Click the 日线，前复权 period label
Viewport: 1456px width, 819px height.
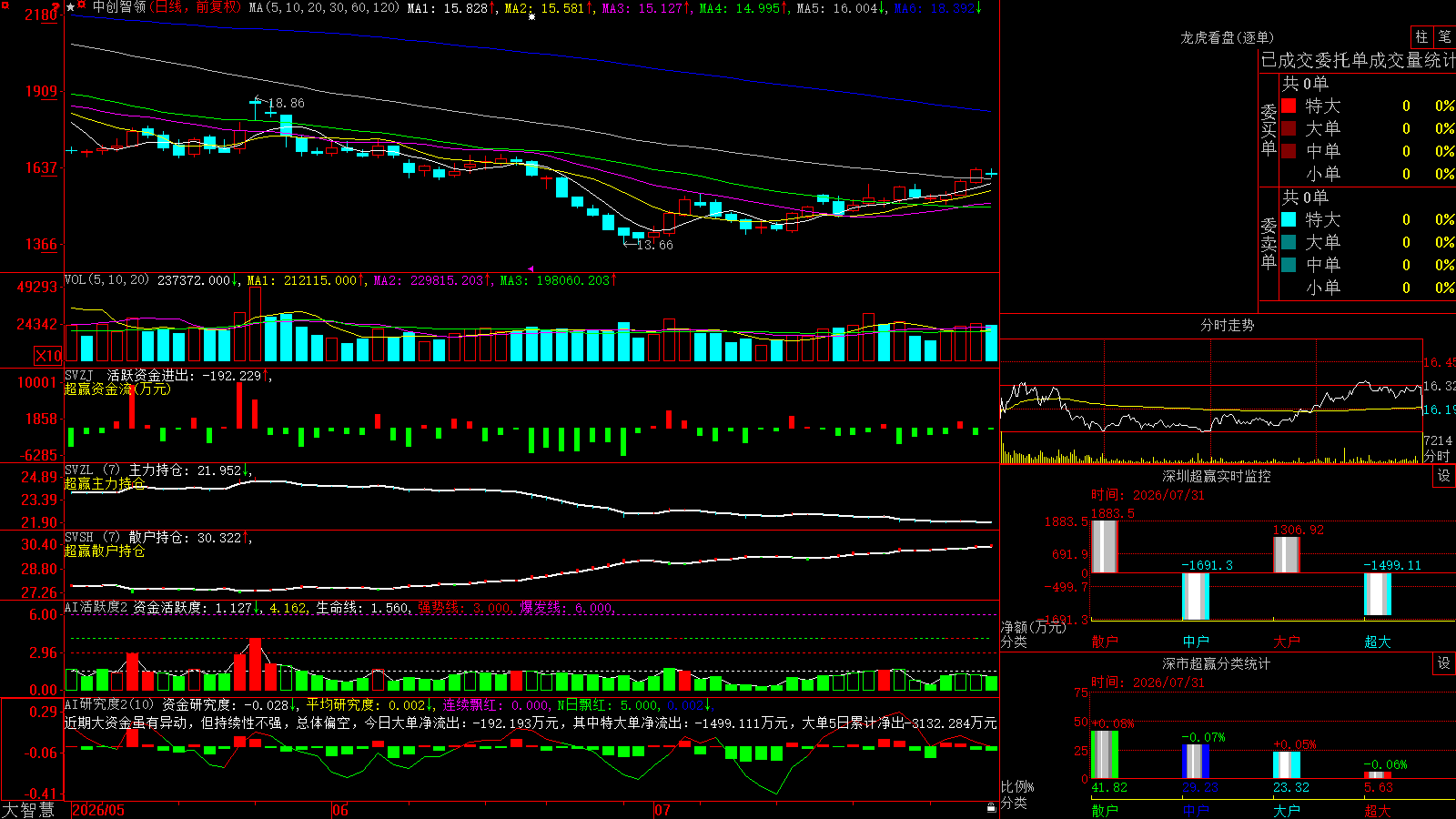[x=196, y=7]
